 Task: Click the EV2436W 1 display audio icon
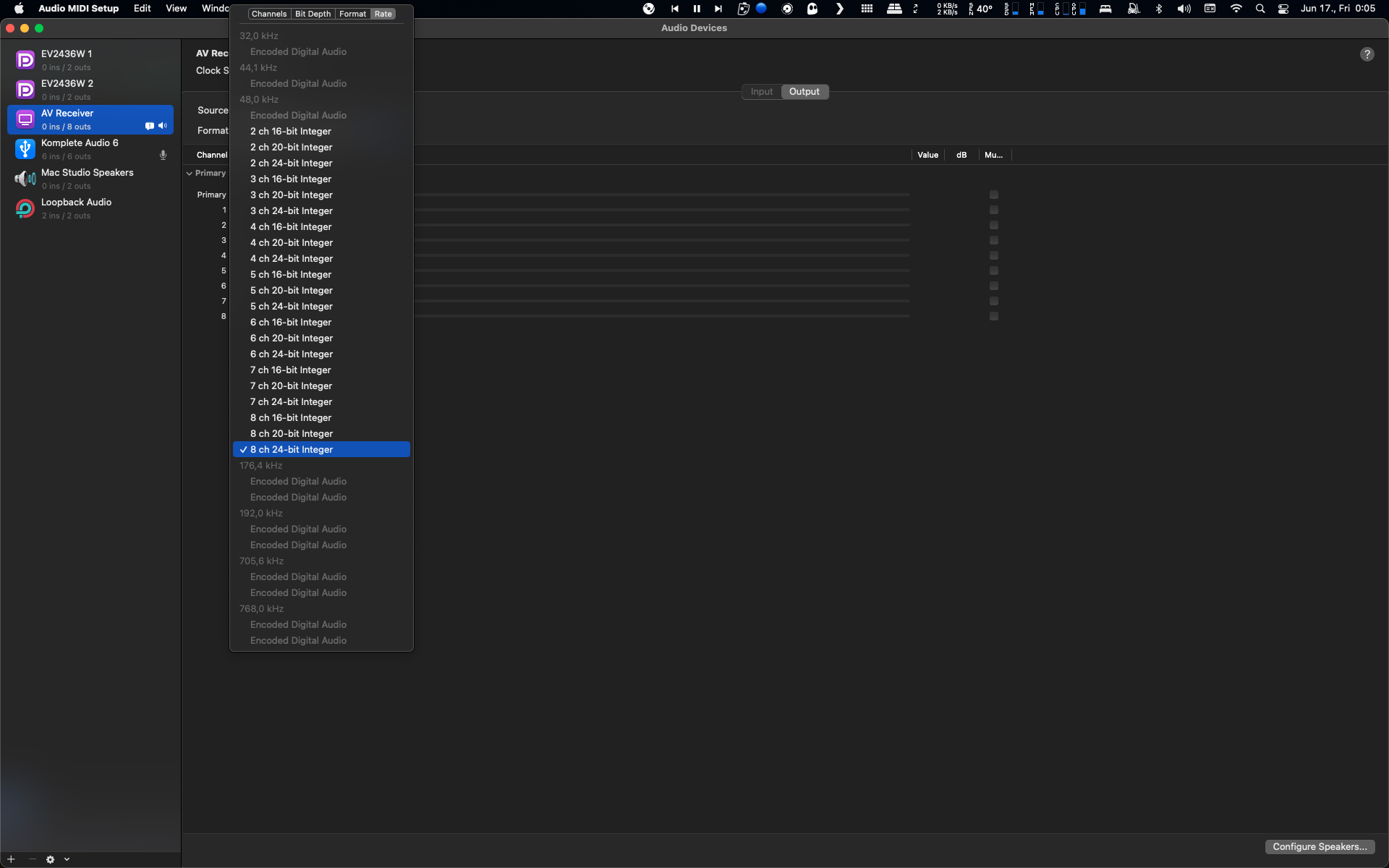click(25, 60)
